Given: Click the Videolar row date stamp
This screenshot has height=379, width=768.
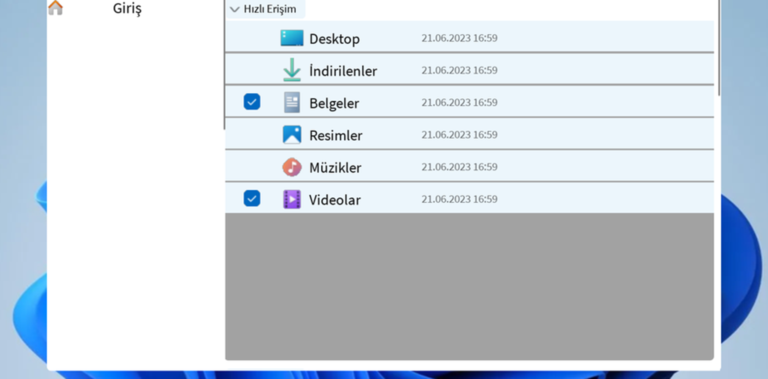Looking at the screenshot, I should (459, 199).
